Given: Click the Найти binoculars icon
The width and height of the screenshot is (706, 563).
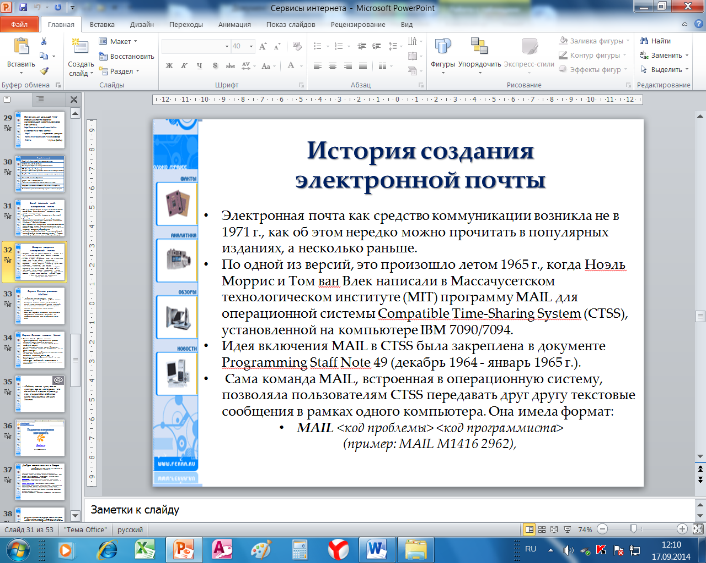Looking at the screenshot, I should click(x=644, y=41).
